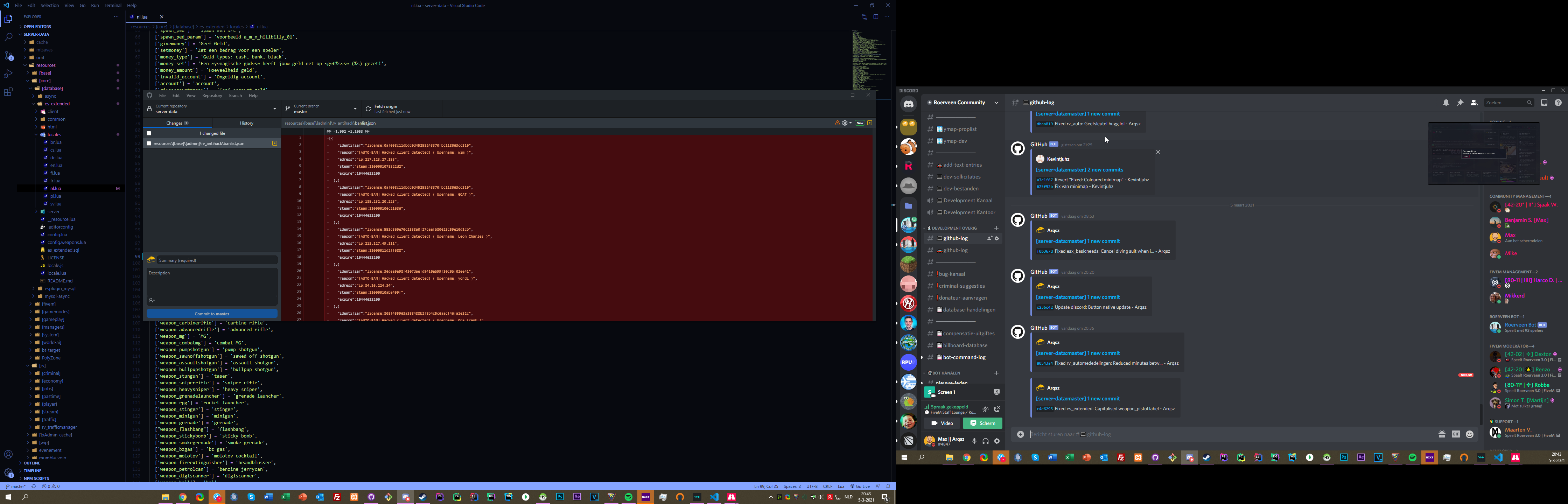Check the '1 changed file' checkbox

point(149,133)
